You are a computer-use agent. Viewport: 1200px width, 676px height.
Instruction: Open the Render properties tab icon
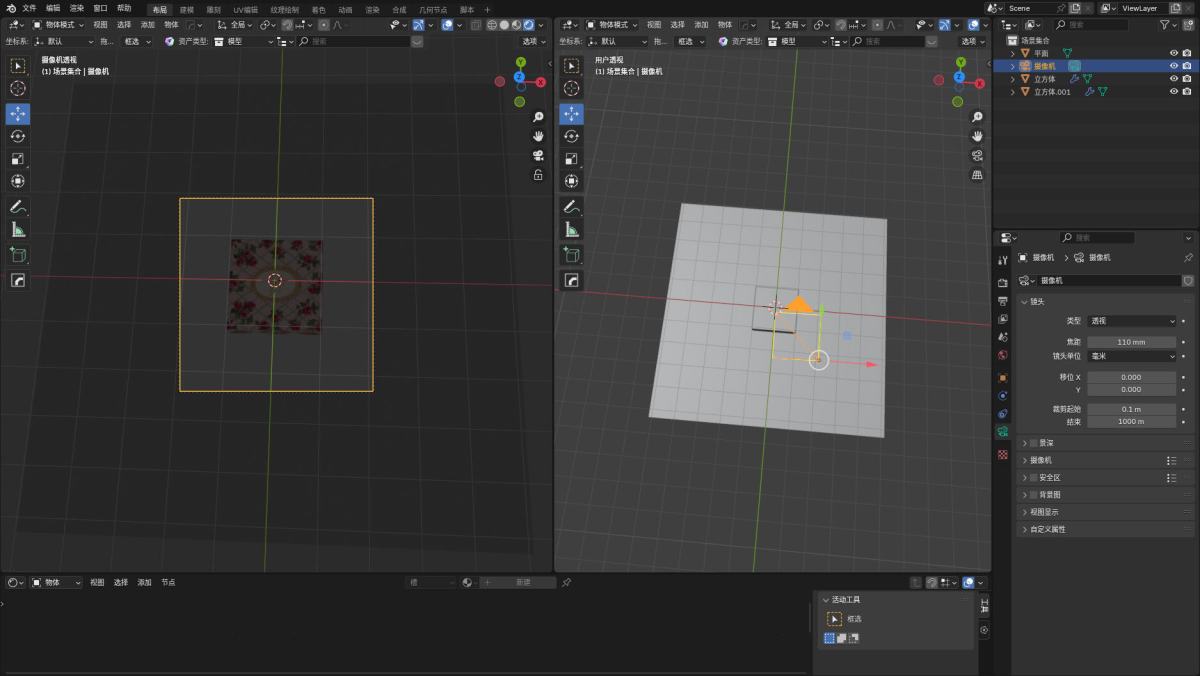click(x=1003, y=283)
